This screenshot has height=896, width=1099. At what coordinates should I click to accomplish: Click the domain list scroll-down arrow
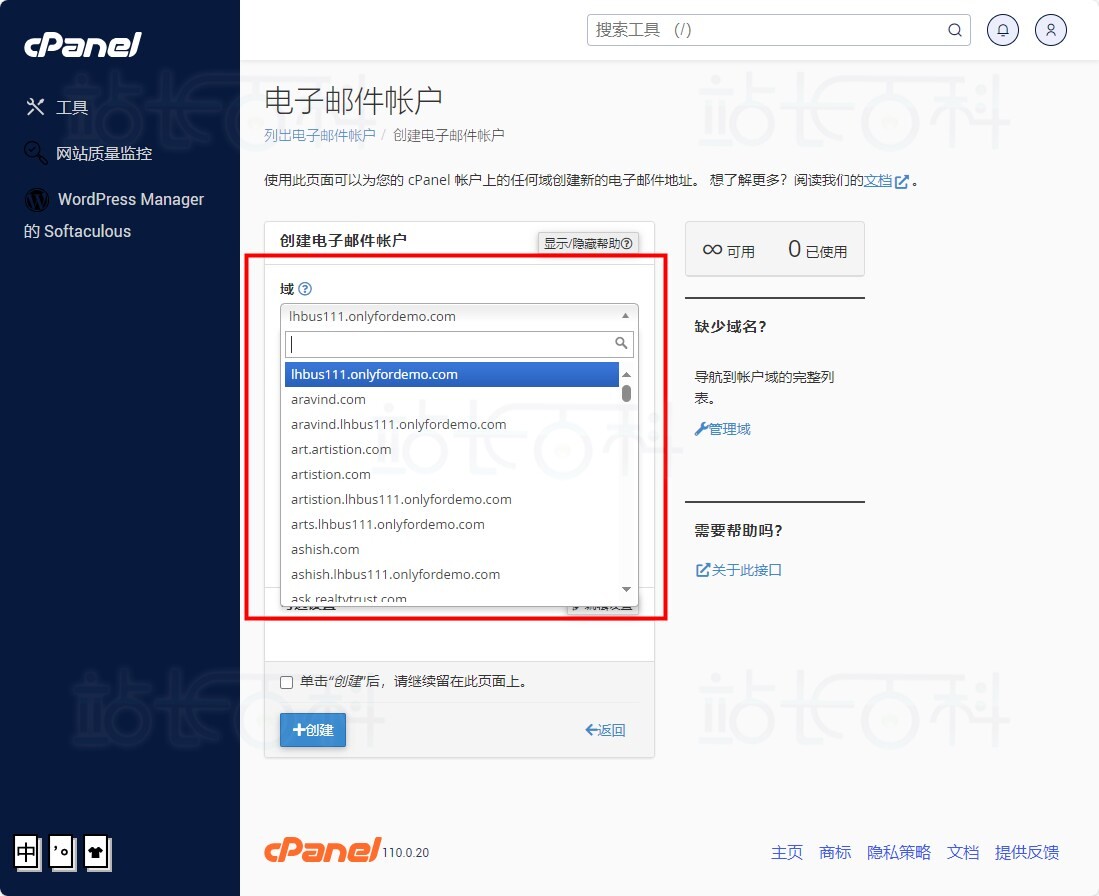tap(627, 589)
